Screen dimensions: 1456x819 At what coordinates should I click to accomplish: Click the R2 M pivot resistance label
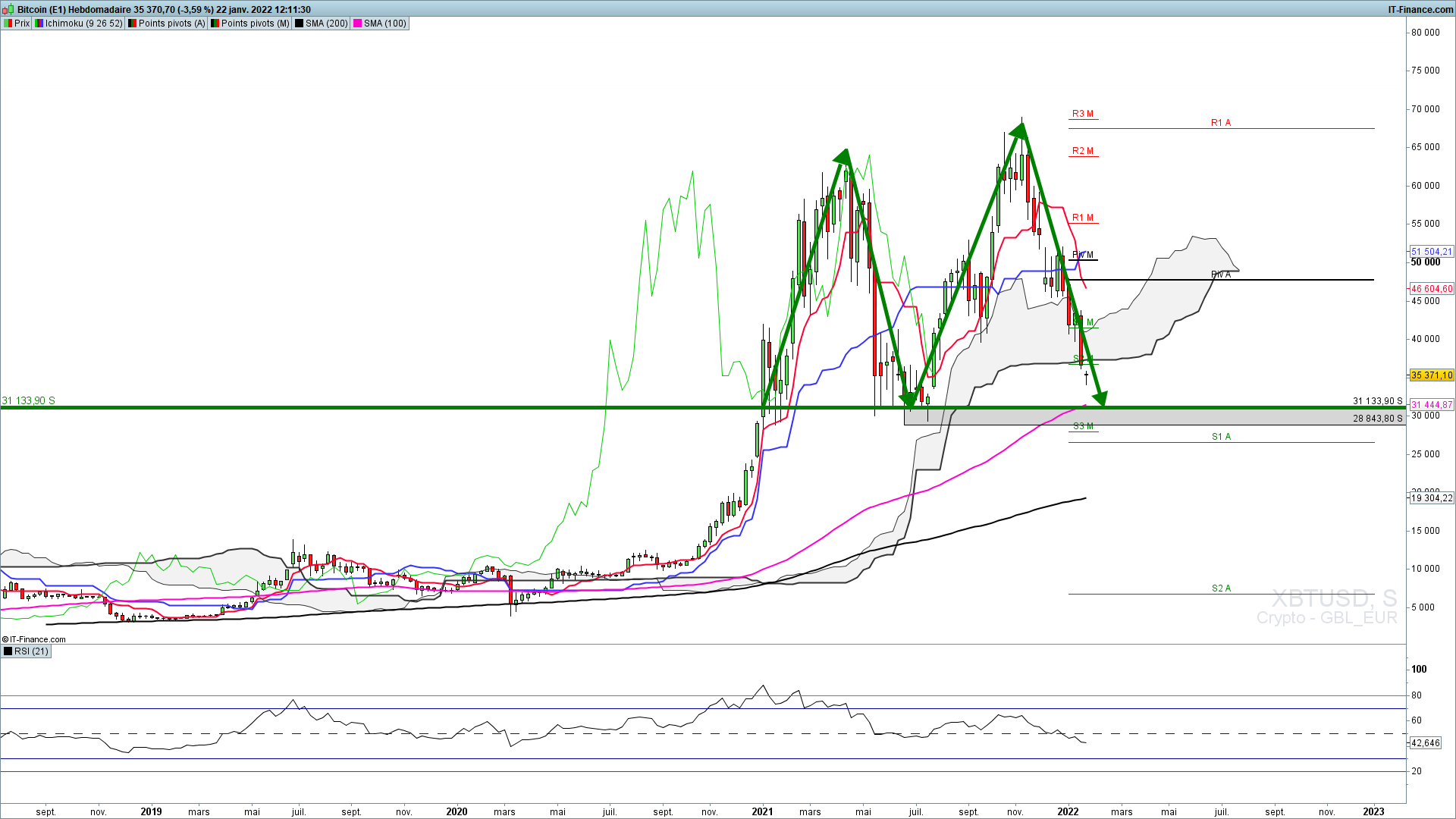(x=1083, y=151)
